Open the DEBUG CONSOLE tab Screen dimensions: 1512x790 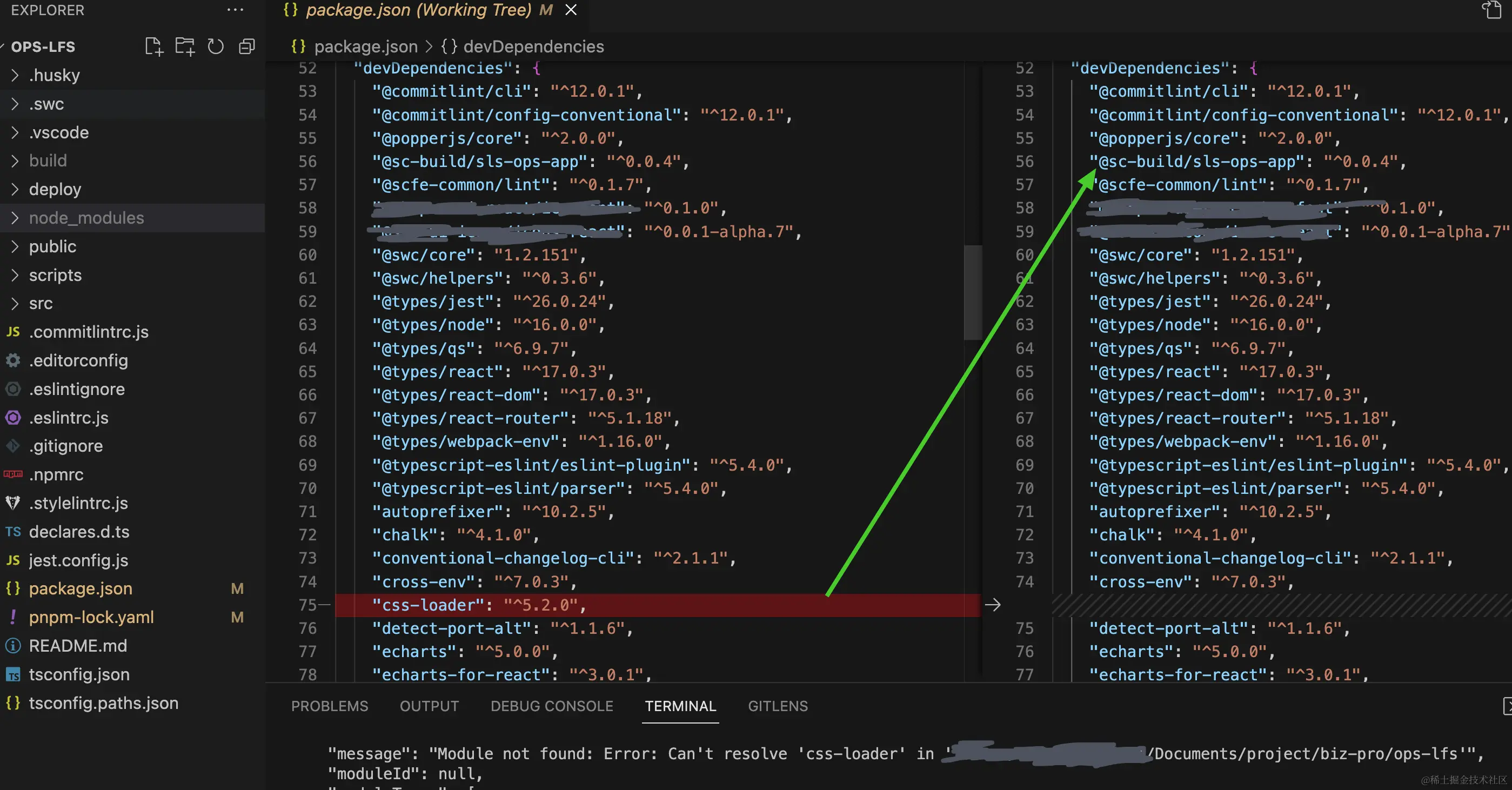tap(552, 706)
